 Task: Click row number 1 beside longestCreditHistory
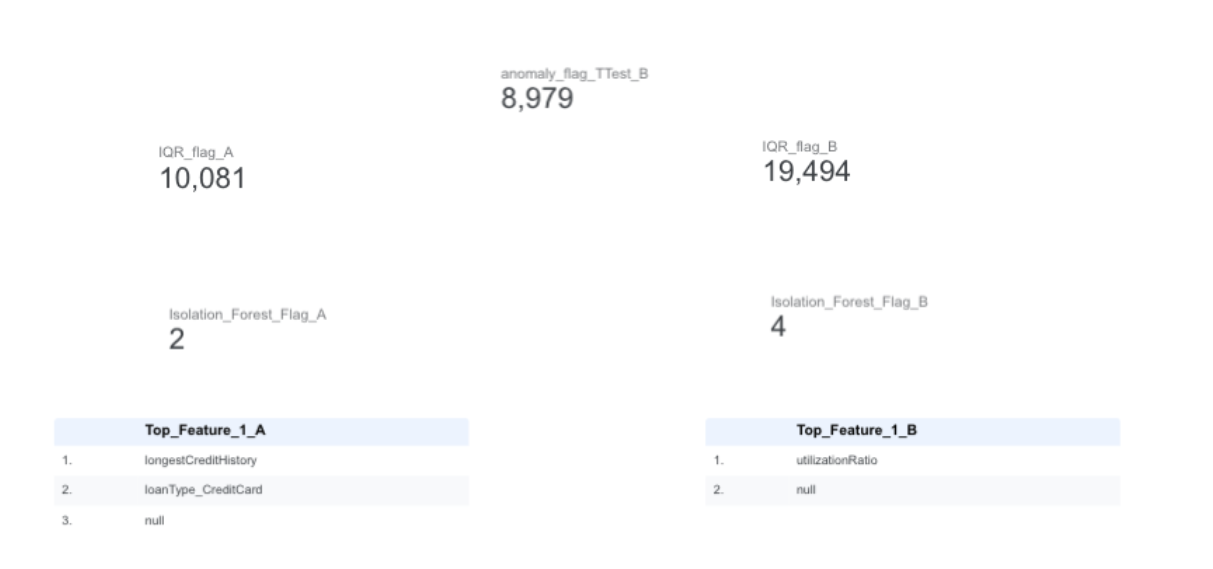coord(65,460)
